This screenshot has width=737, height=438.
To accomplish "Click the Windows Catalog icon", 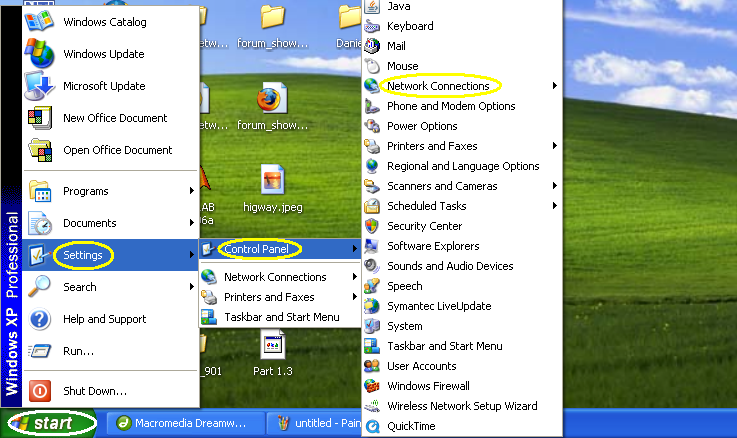I will (x=39, y=22).
